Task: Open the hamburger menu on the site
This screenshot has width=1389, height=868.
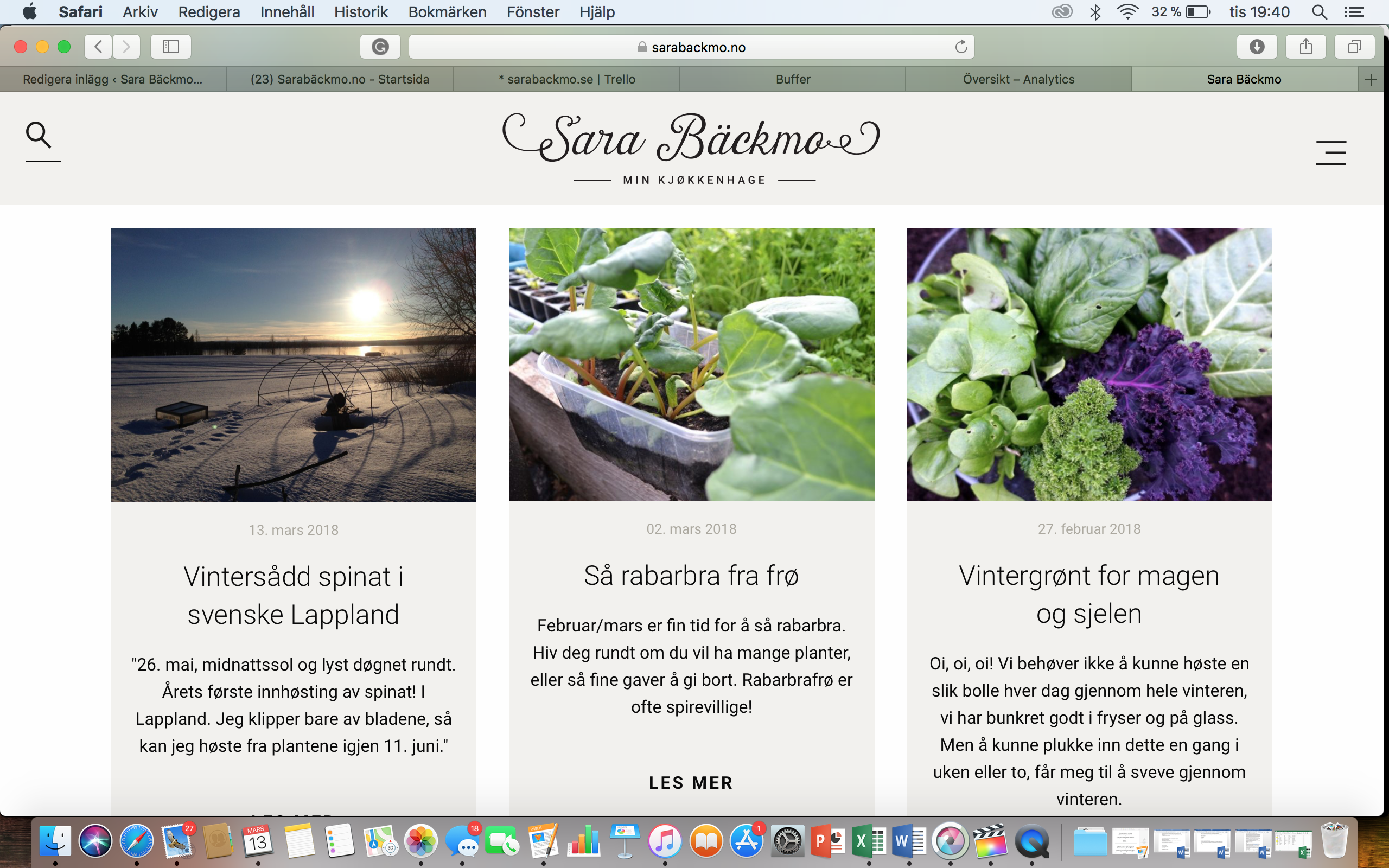Action: [x=1330, y=152]
